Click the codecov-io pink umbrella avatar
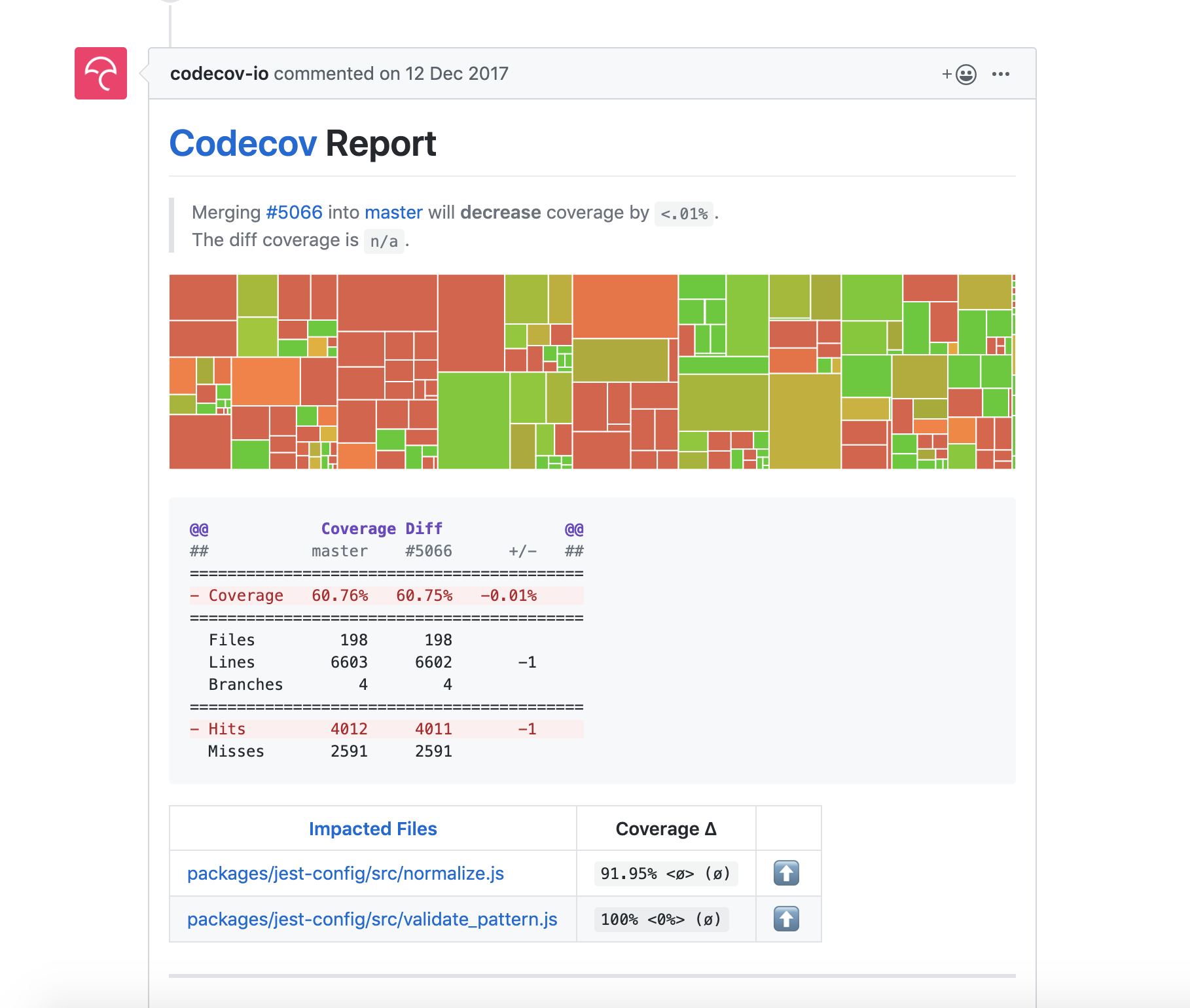Image resolution: width=1190 pixels, height=1008 pixels. pyautogui.click(x=101, y=73)
